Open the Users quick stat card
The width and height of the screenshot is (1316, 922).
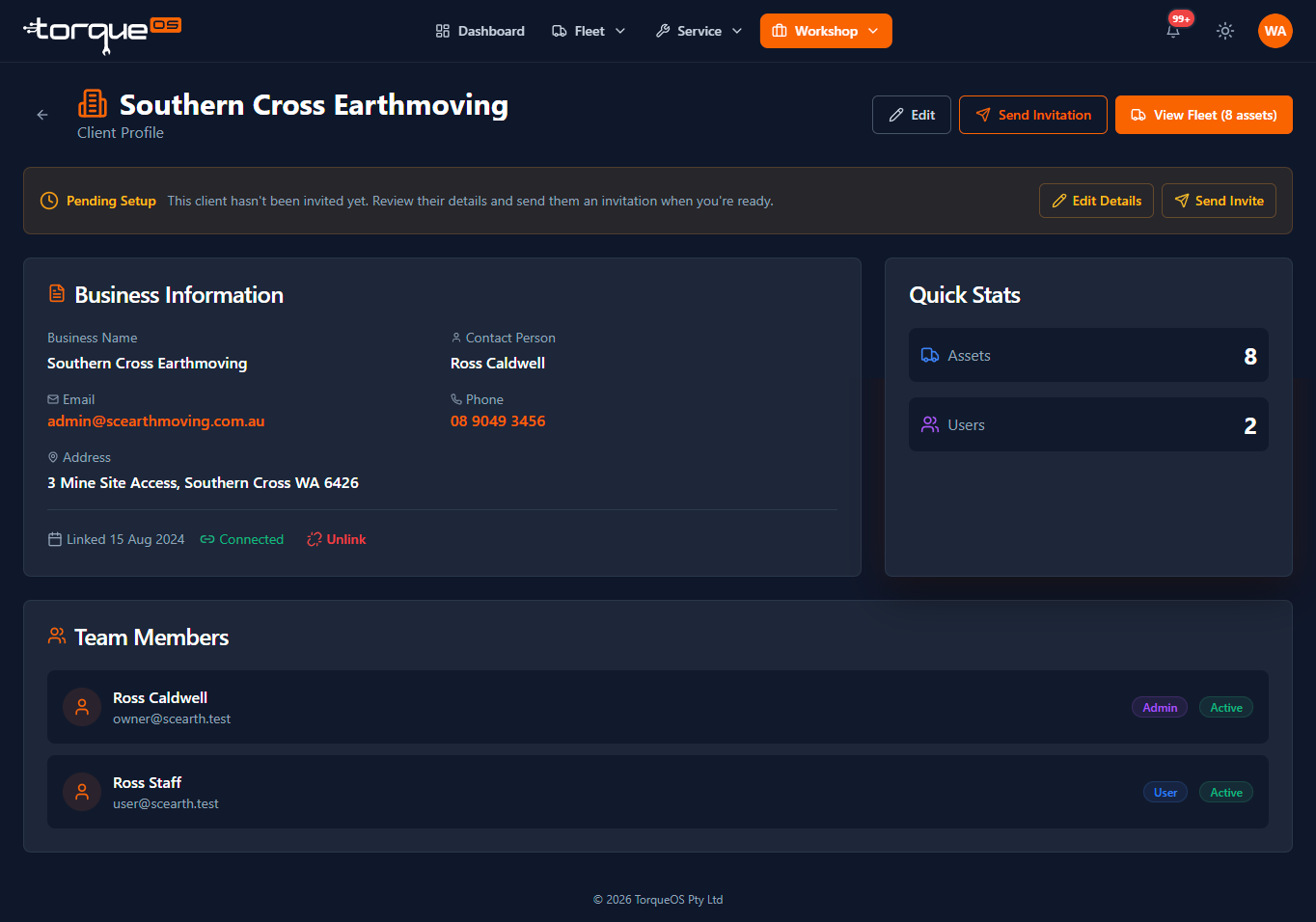(1088, 424)
